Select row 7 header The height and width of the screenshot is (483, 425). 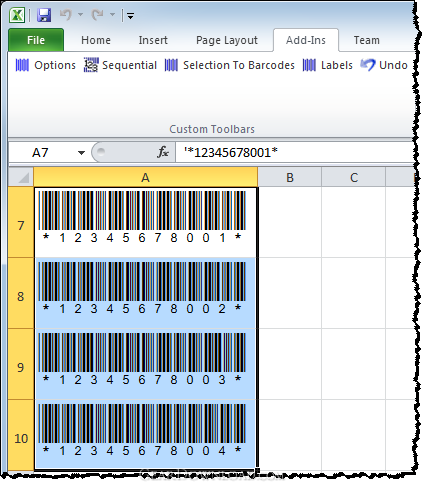point(21,222)
